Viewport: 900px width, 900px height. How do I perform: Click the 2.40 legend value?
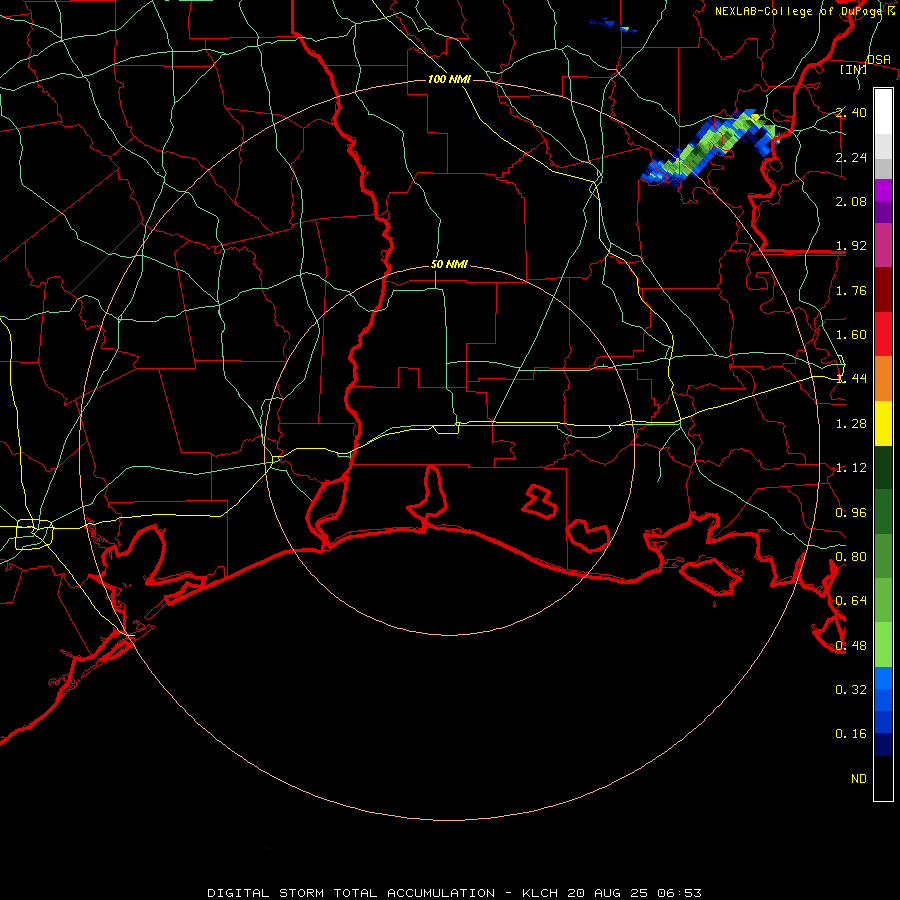tap(851, 112)
